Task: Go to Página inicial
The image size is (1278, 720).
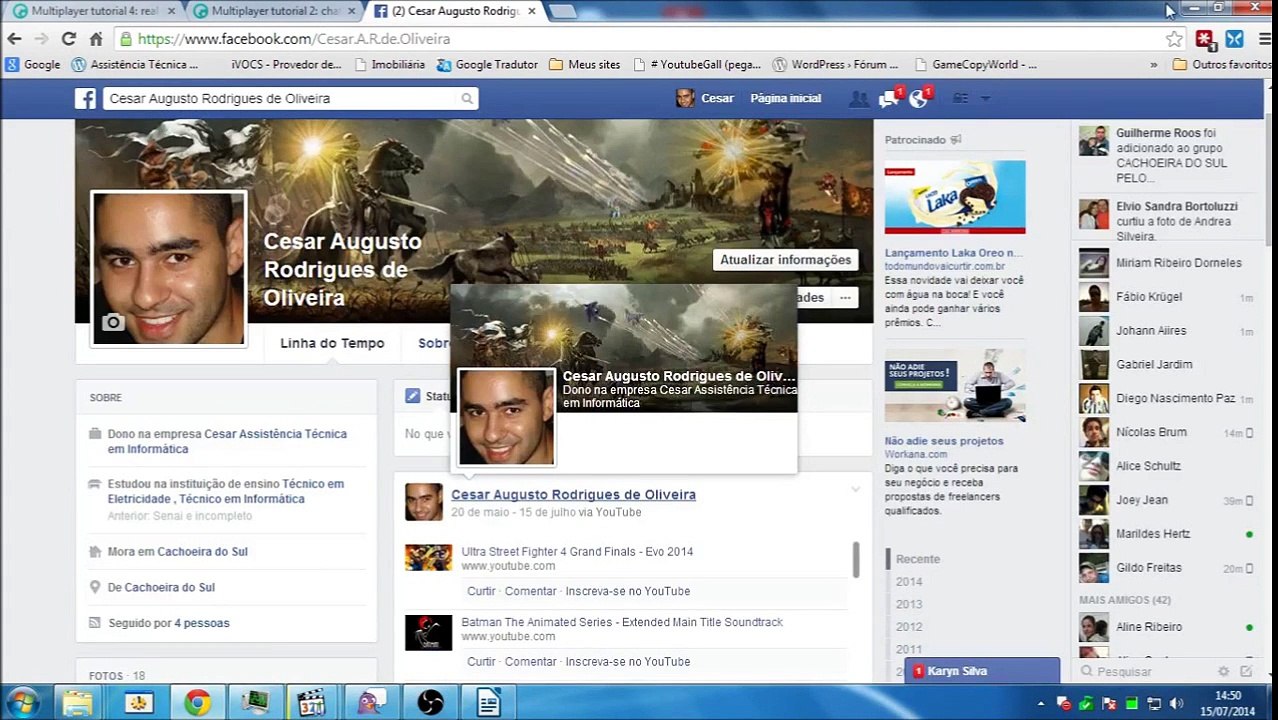Action: tap(785, 98)
